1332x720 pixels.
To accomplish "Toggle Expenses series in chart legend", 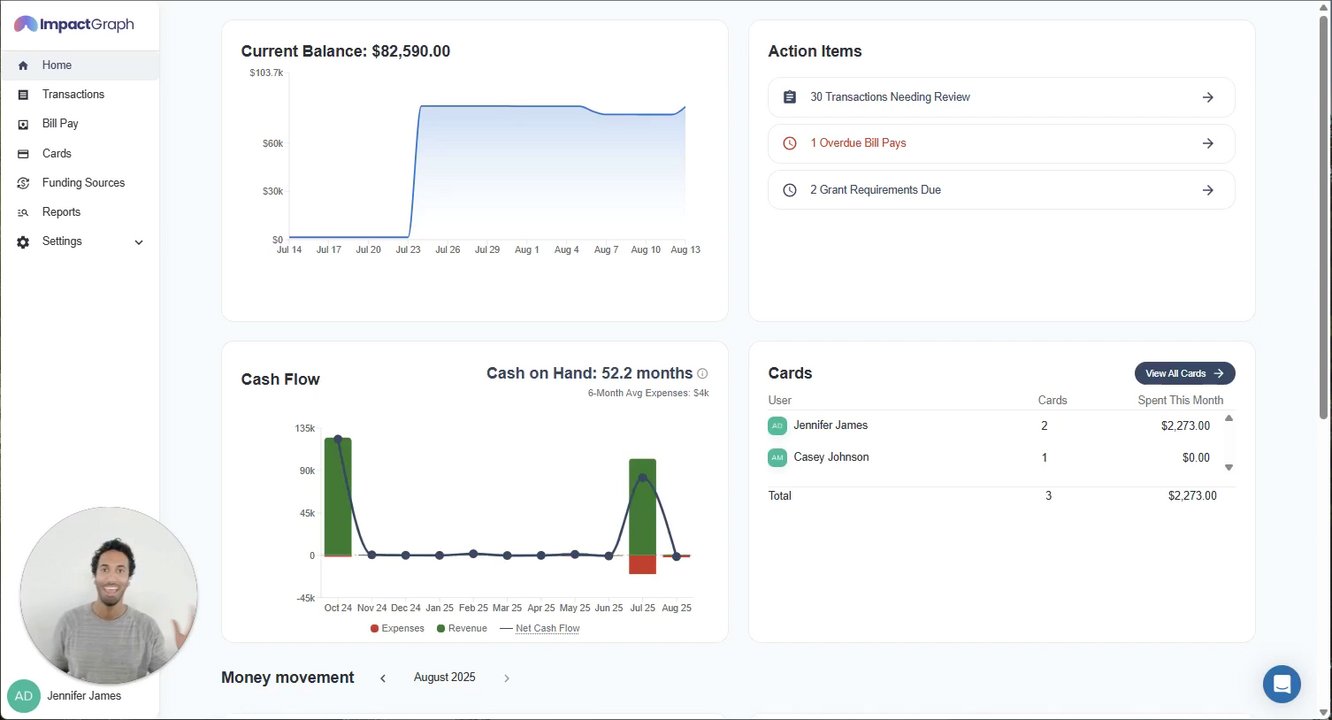I will click(x=398, y=628).
